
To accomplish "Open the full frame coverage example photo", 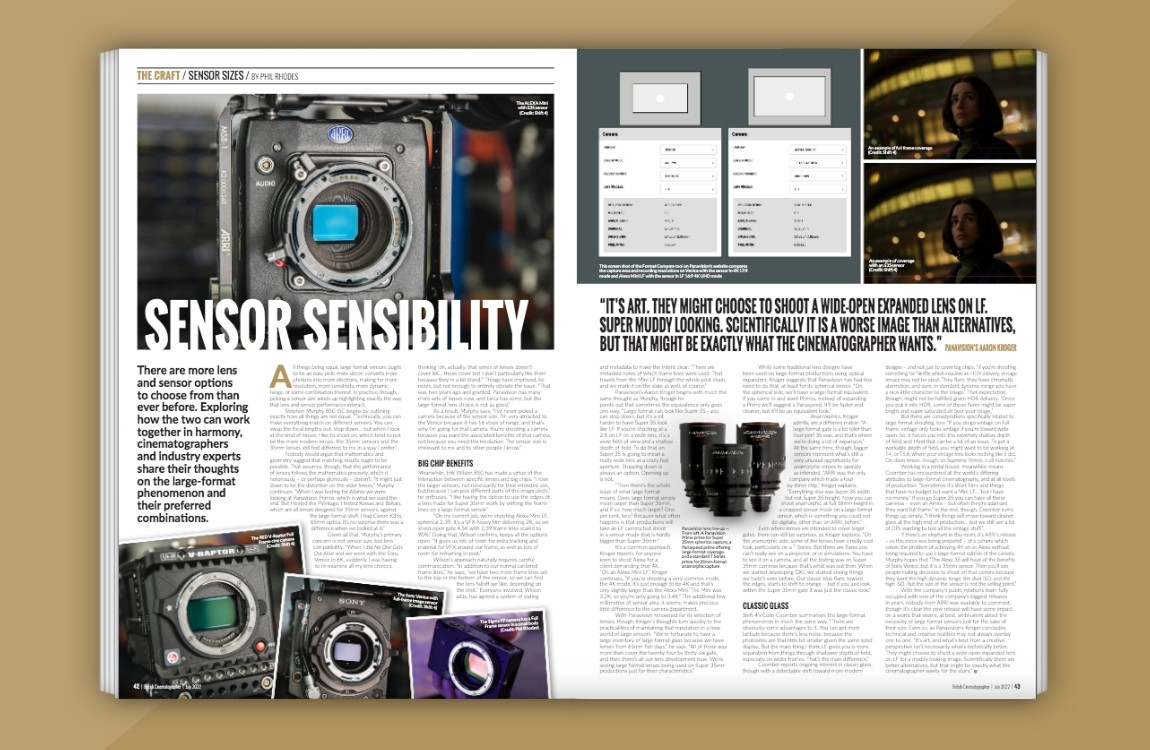I will coord(950,104).
